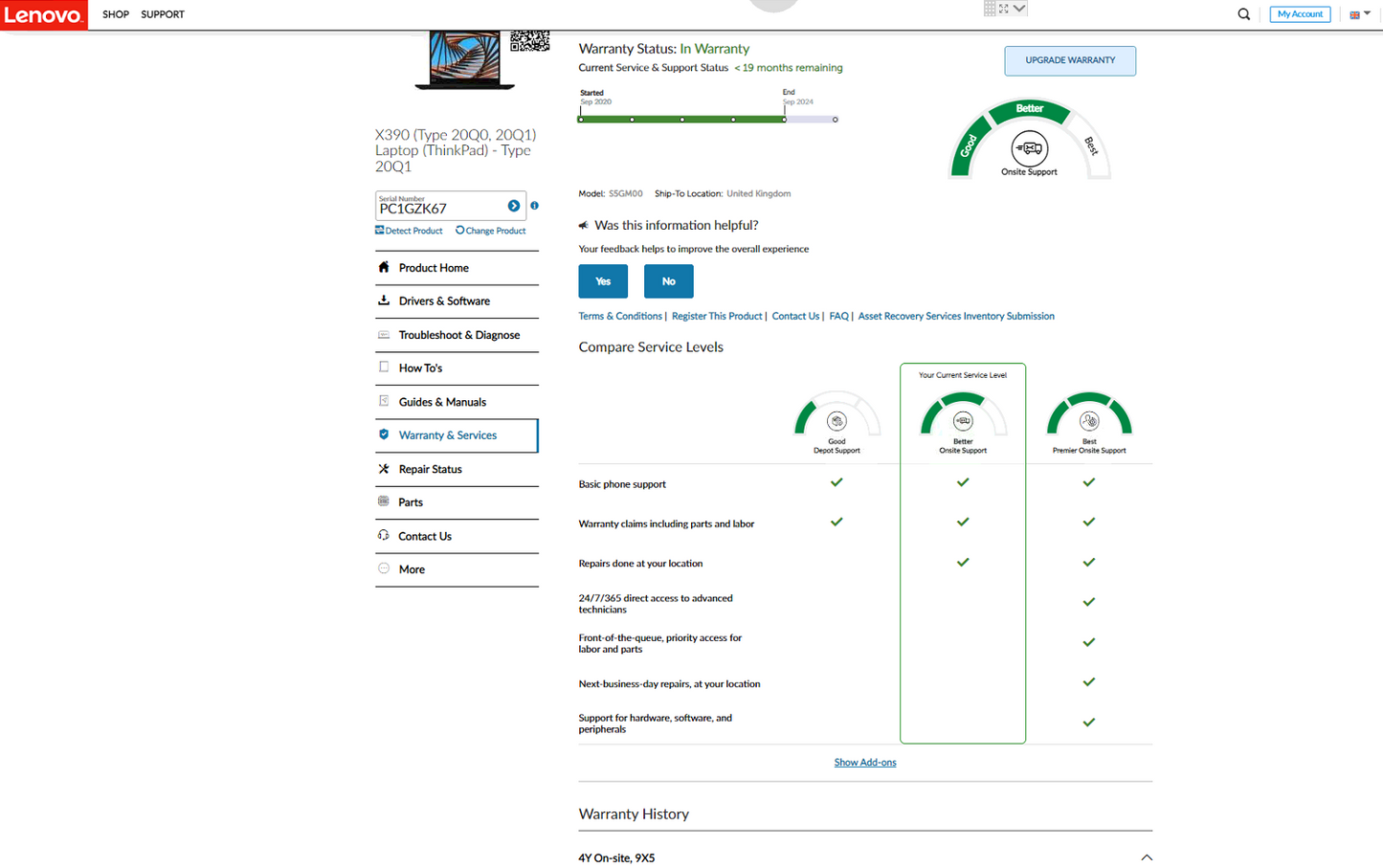Open the SUPPORT menu

(163, 14)
